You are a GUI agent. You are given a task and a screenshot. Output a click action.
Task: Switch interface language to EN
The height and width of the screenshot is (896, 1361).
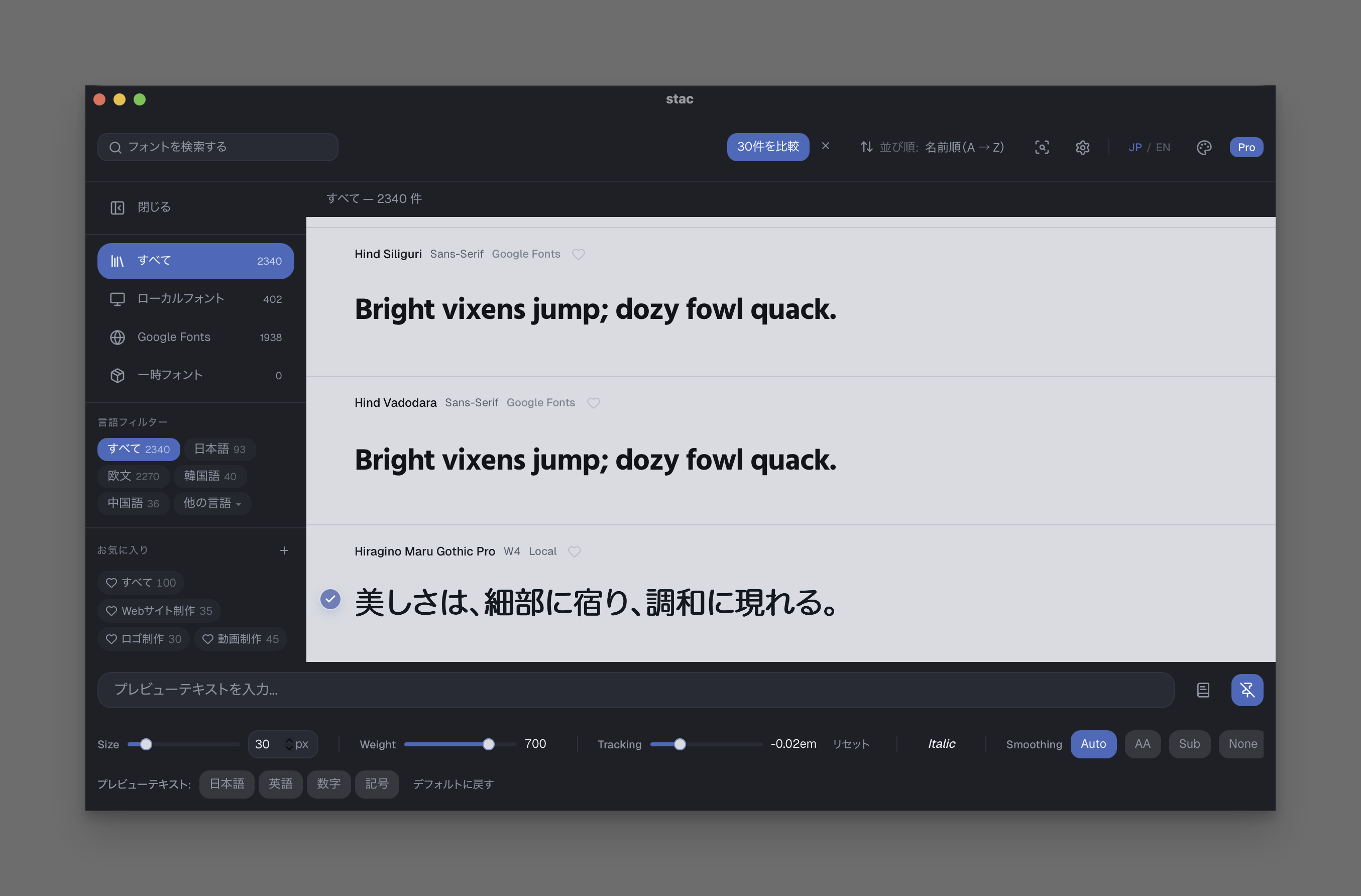point(1163,148)
